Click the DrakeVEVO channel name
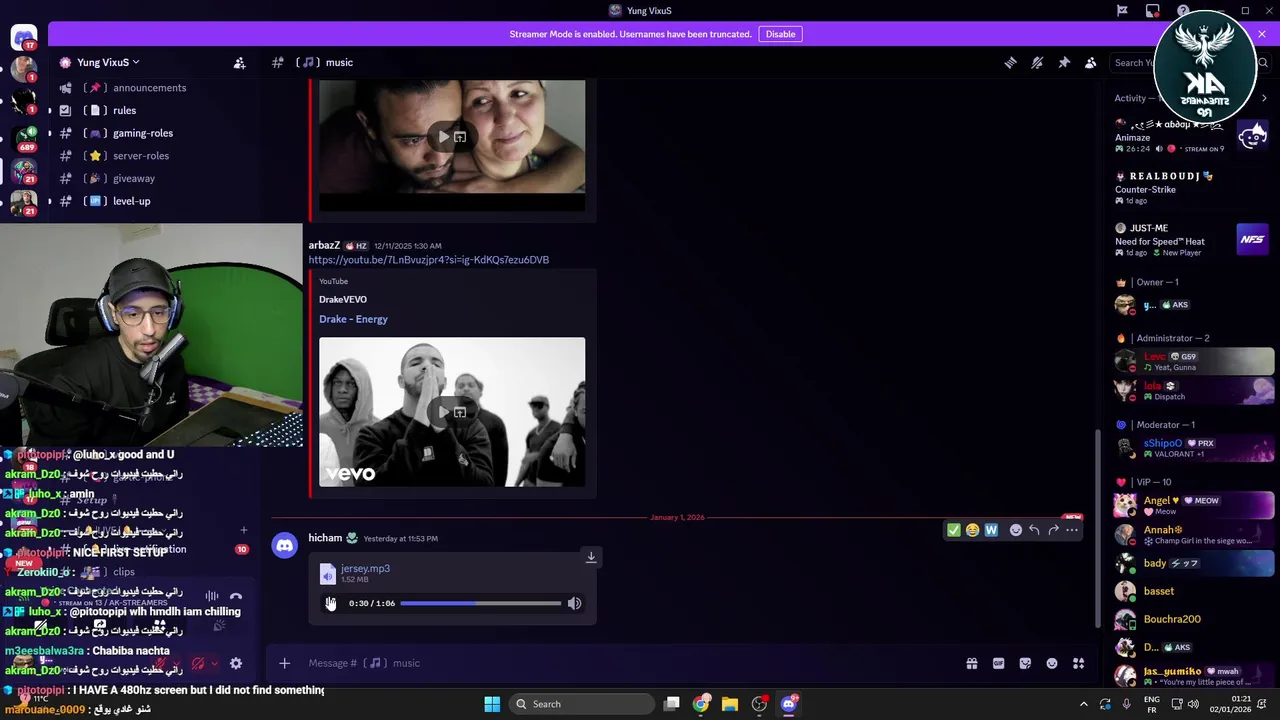Image resolution: width=1280 pixels, height=720 pixels. pyautogui.click(x=343, y=299)
